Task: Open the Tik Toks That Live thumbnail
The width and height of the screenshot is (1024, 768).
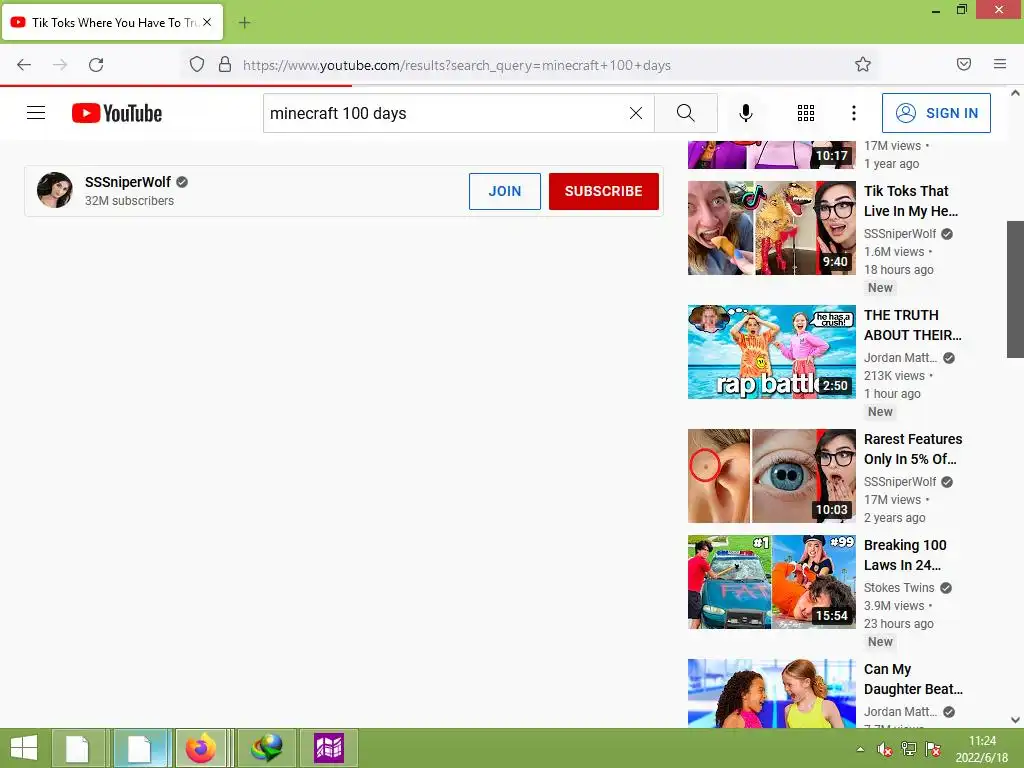Action: pyautogui.click(x=772, y=228)
